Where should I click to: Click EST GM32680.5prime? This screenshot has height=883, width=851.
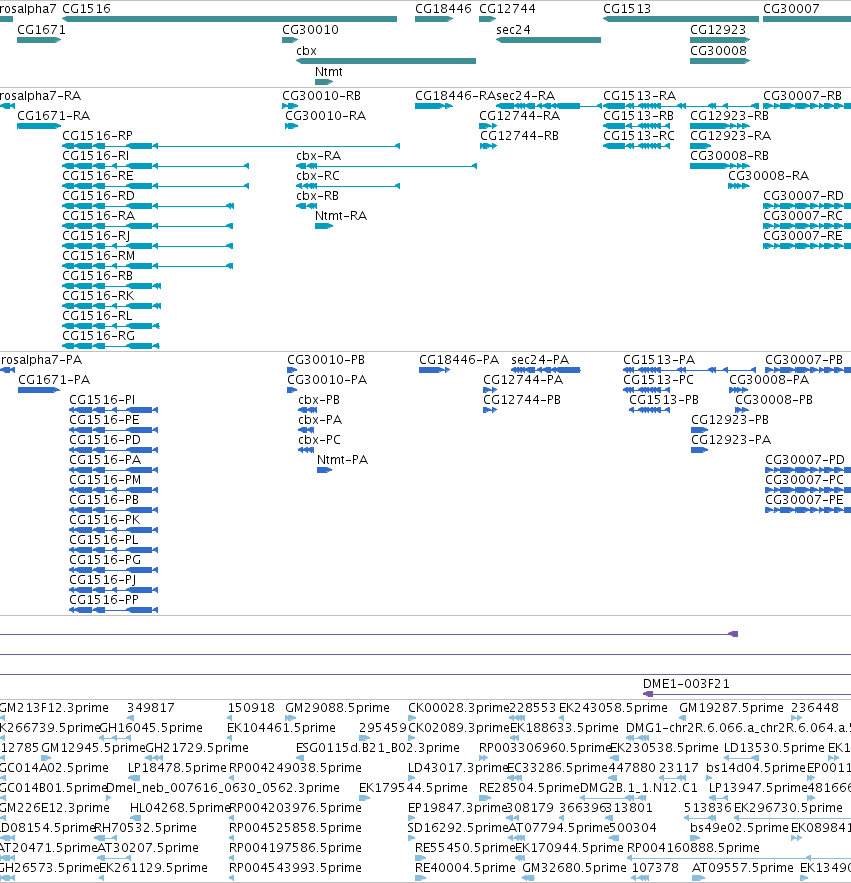tap(574, 868)
